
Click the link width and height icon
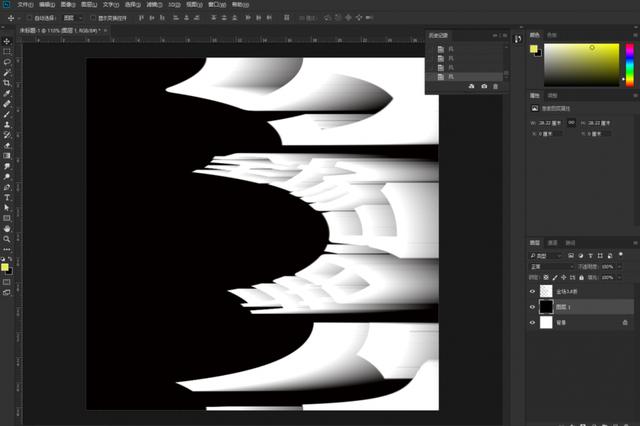pyautogui.click(x=571, y=121)
